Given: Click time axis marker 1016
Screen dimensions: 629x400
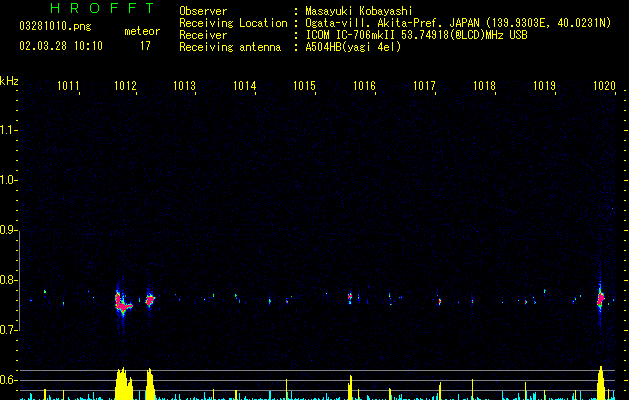Looking at the screenshot, I should [x=364, y=86].
